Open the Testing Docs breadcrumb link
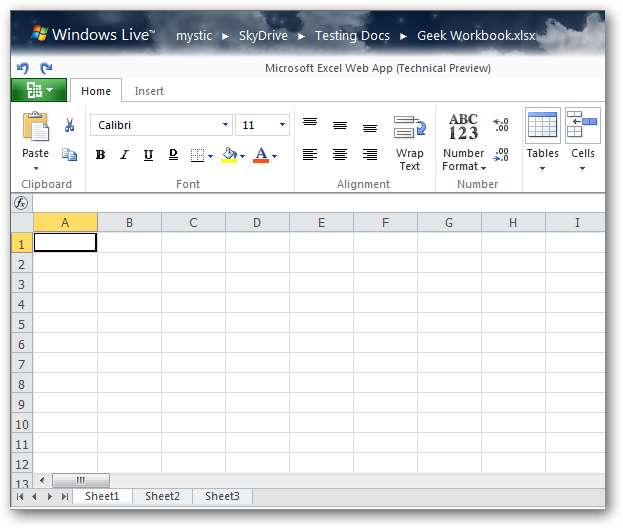 point(352,36)
